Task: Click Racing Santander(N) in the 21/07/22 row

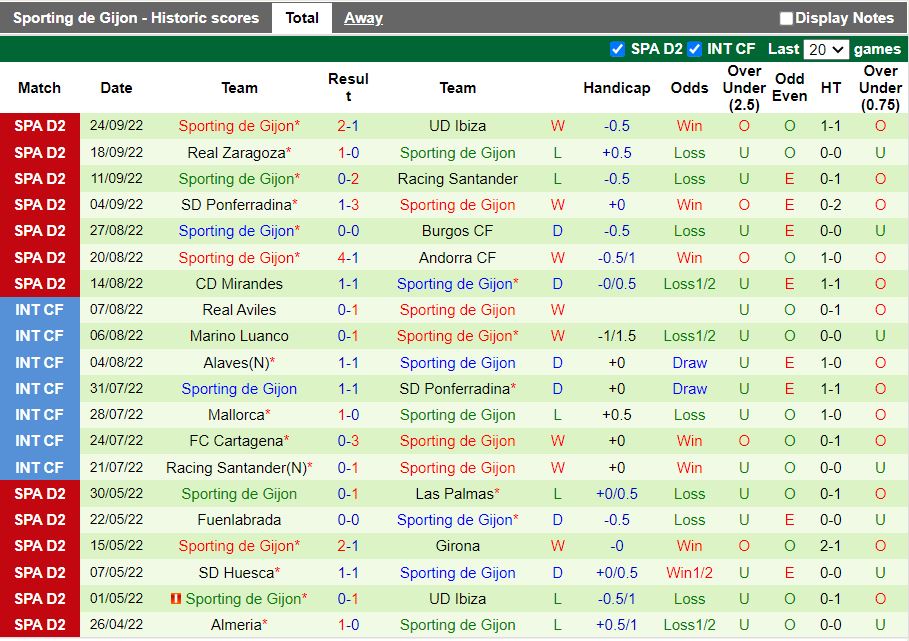Action: (239, 468)
